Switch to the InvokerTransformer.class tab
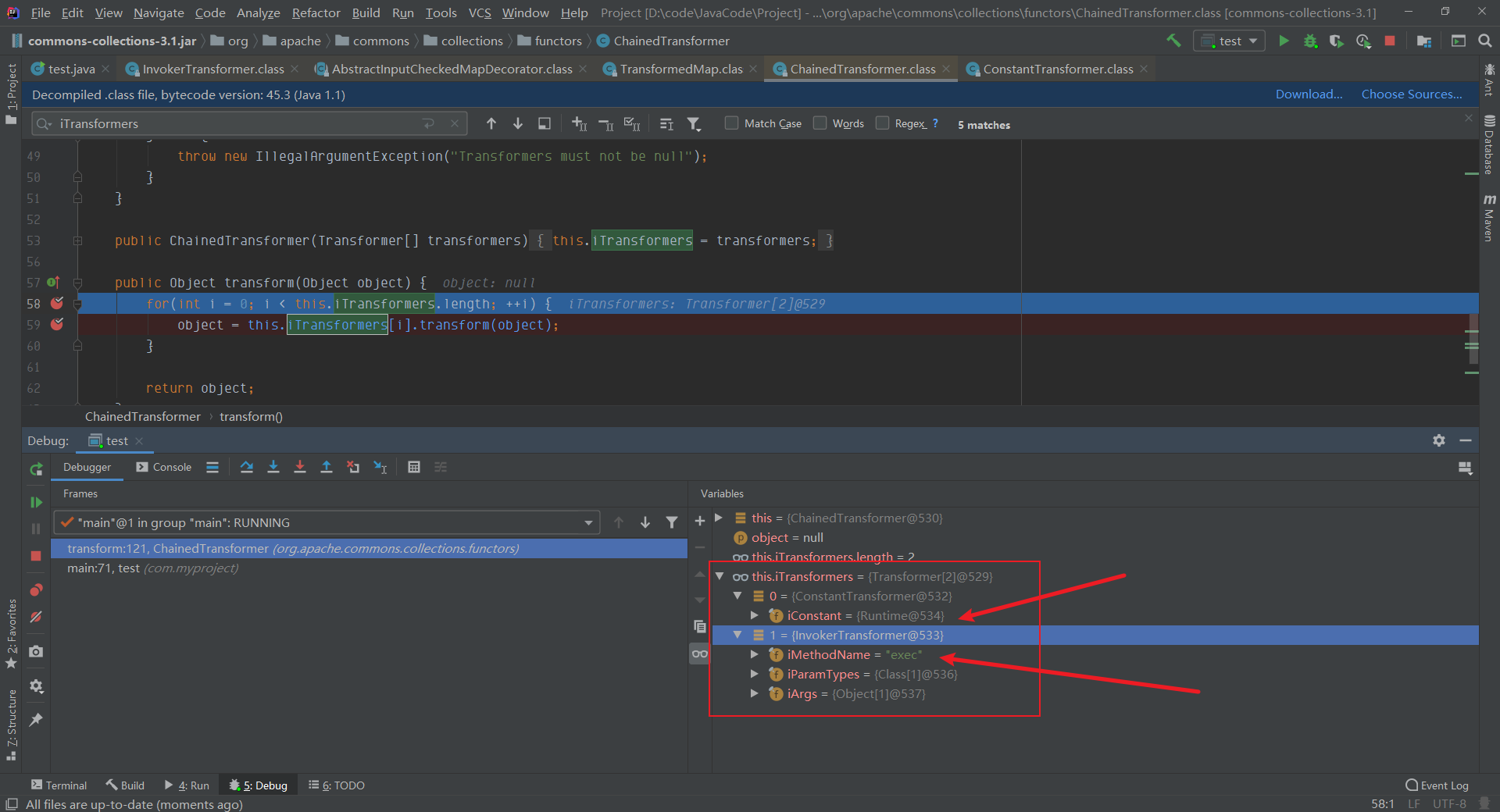This screenshot has height=812, width=1500. pyautogui.click(x=212, y=69)
